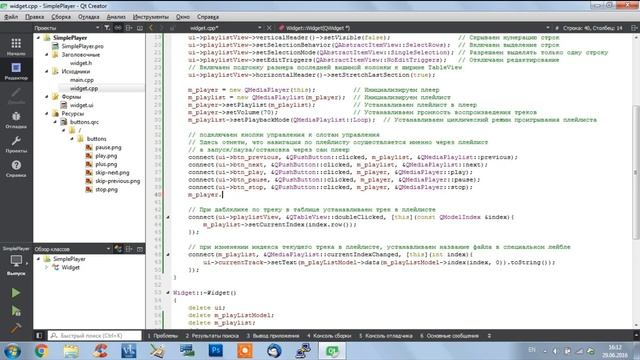640x360 pixels.
Task: Split the Projects panel
Action: [129, 28]
